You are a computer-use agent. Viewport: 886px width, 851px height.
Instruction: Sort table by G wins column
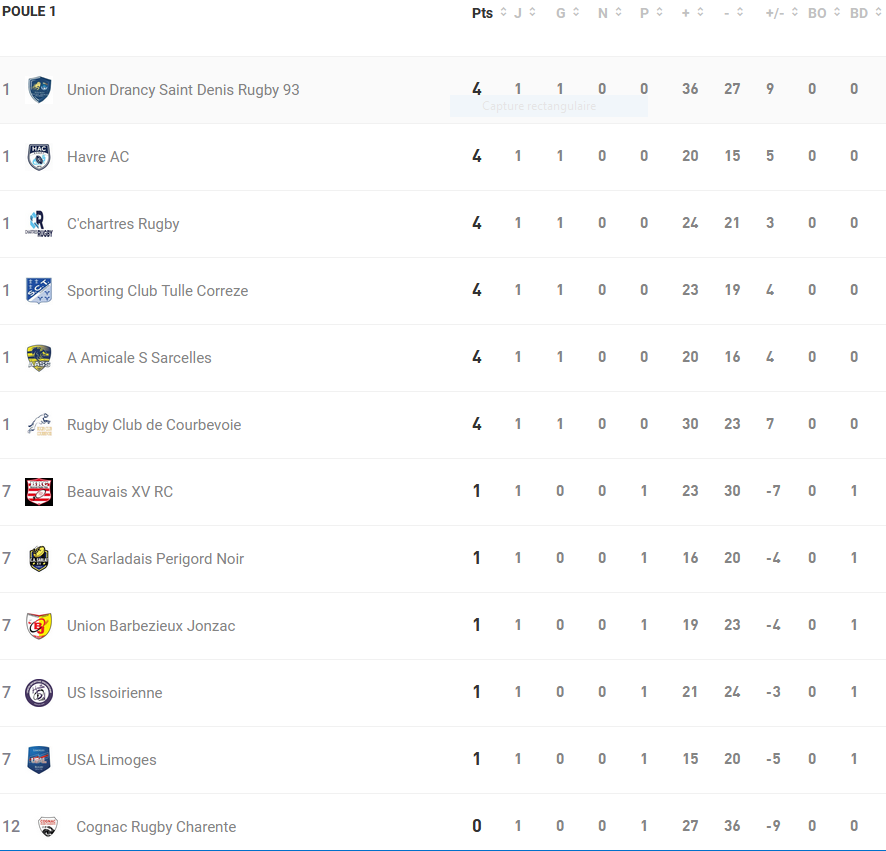(575, 13)
